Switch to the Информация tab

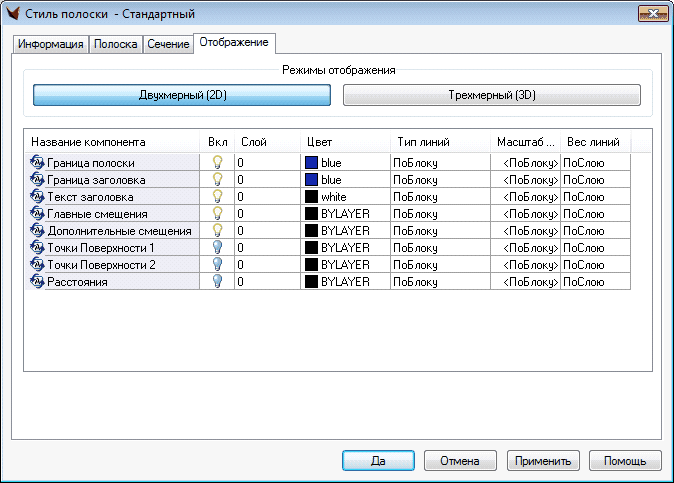[x=51, y=45]
